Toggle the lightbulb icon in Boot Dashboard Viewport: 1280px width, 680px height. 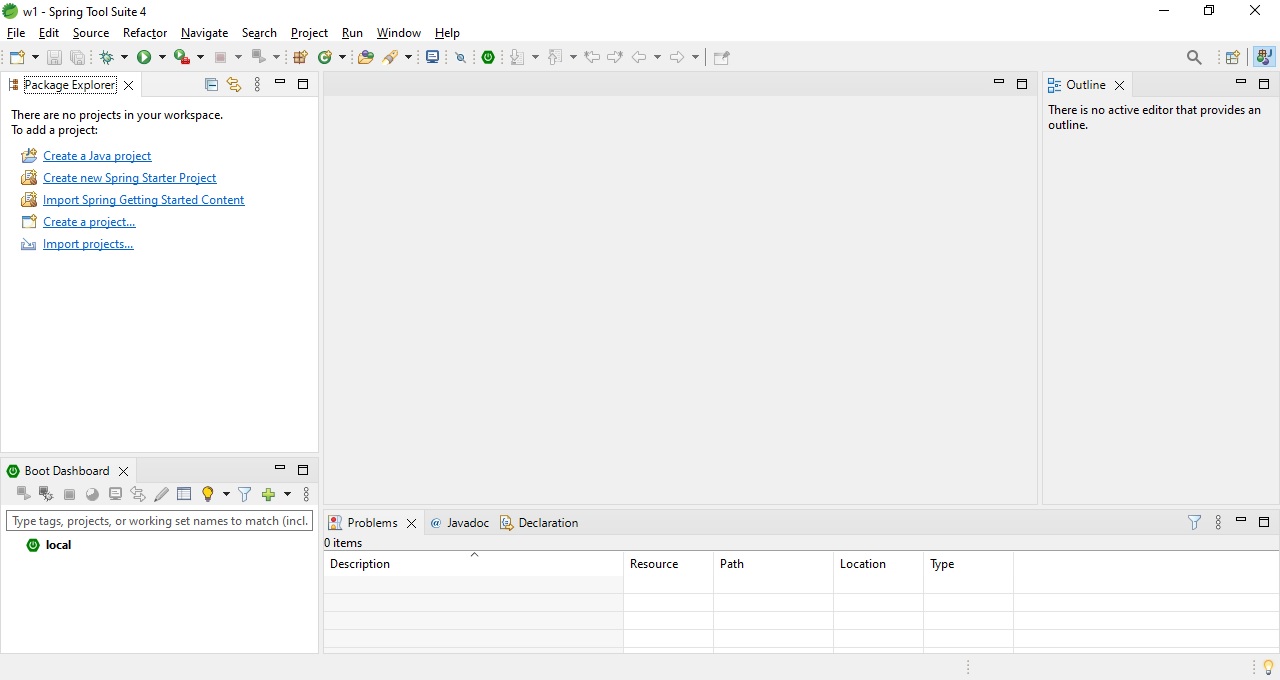pyautogui.click(x=208, y=494)
